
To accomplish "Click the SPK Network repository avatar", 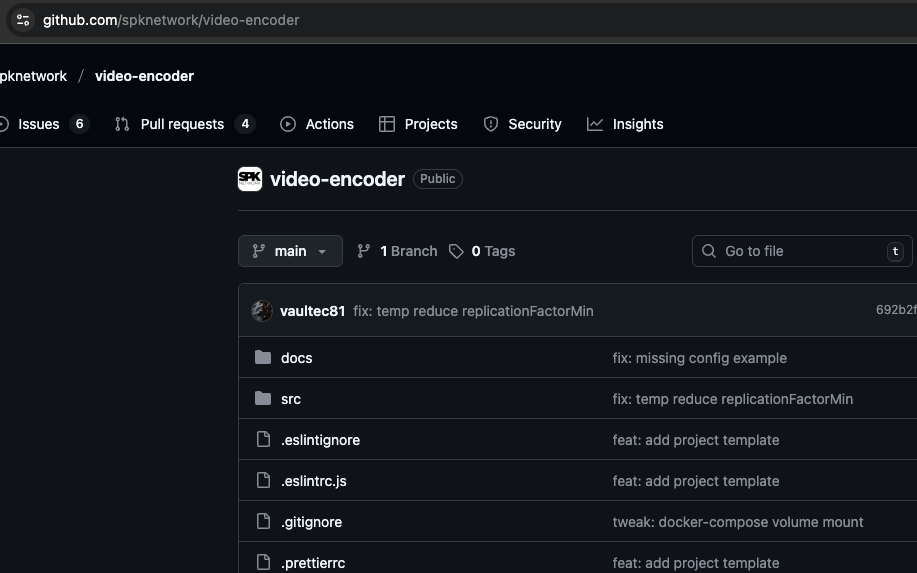I will coord(250,179).
